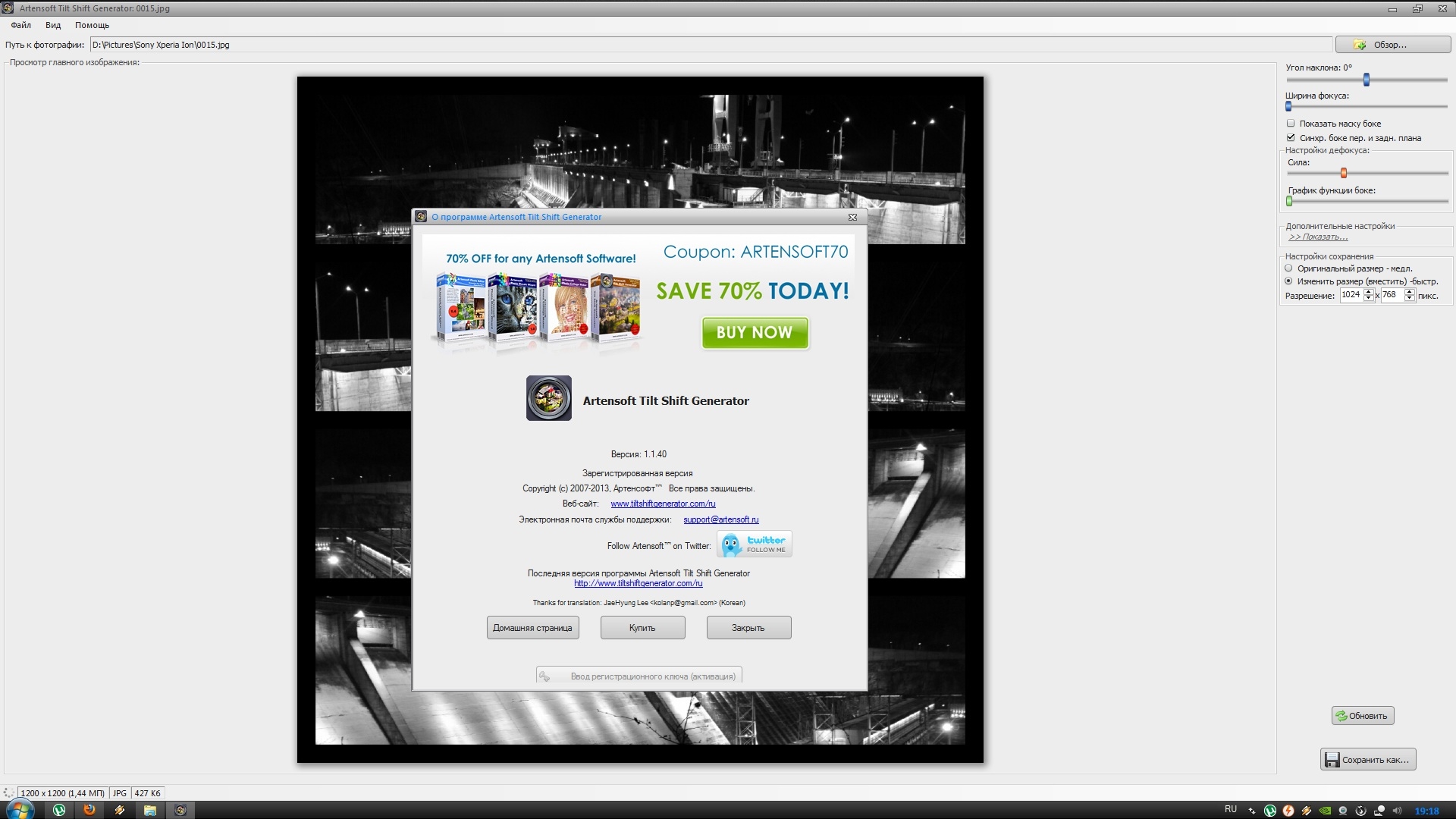
Task: Uncheck Синхр. боке пер. и задн. плана
Action: [x=1291, y=137]
